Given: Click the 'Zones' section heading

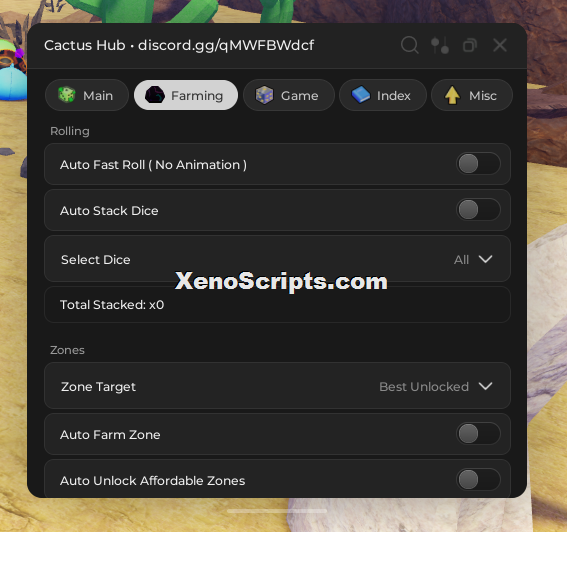Looking at the screenshot, I should click(x=67, y=350).
